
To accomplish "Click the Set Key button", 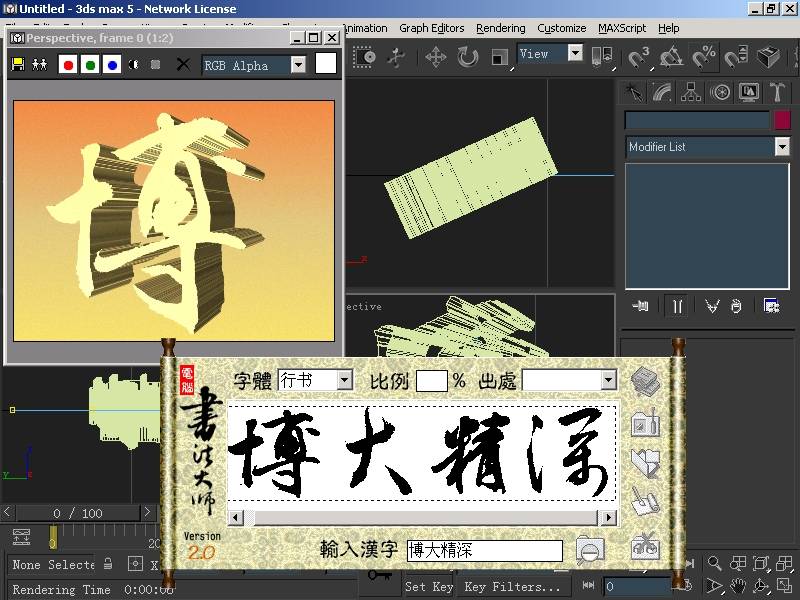I will tap(429, 587).
